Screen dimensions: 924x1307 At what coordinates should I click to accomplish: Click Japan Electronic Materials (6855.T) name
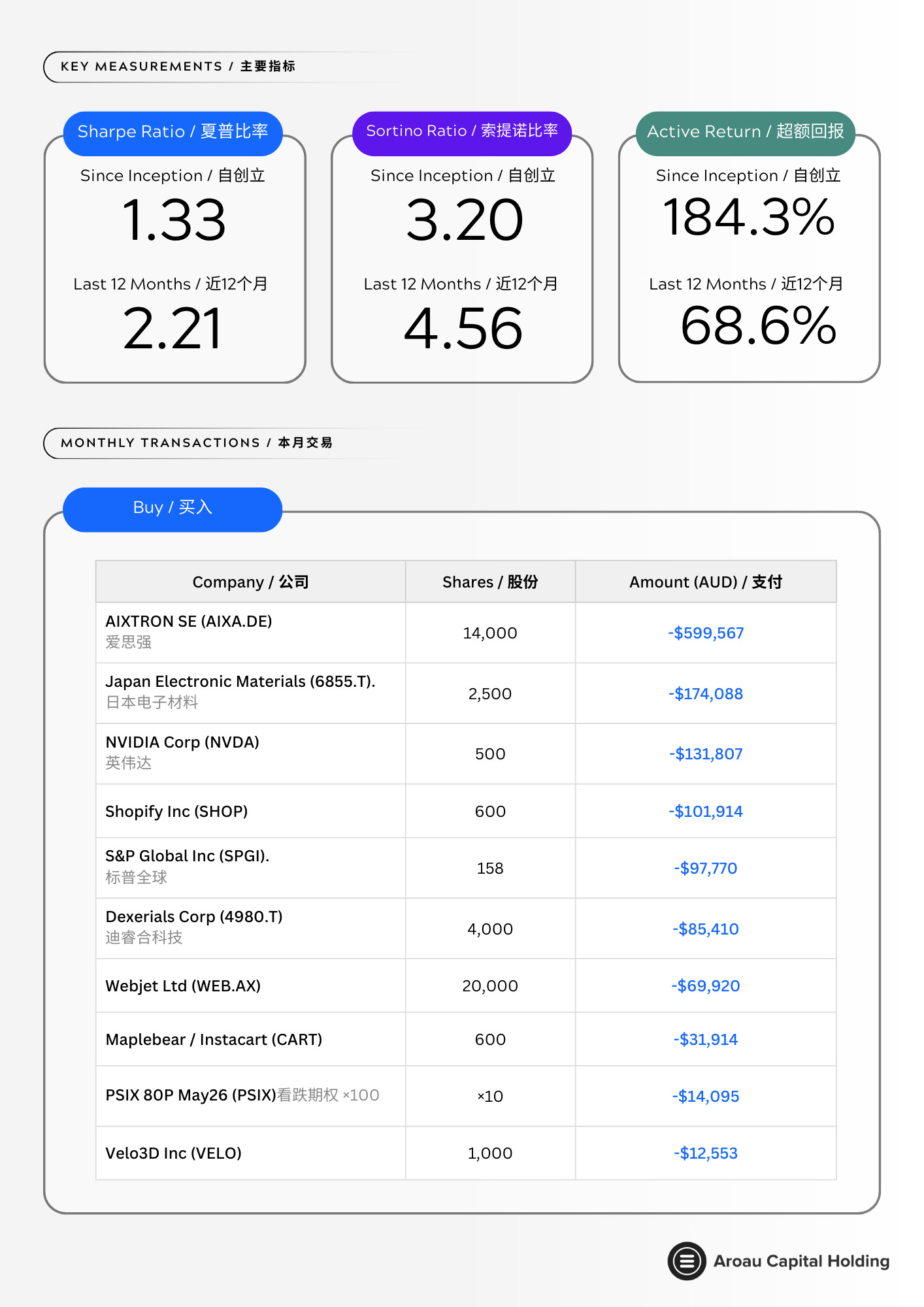pyautogui.click(x=240, y=682)
